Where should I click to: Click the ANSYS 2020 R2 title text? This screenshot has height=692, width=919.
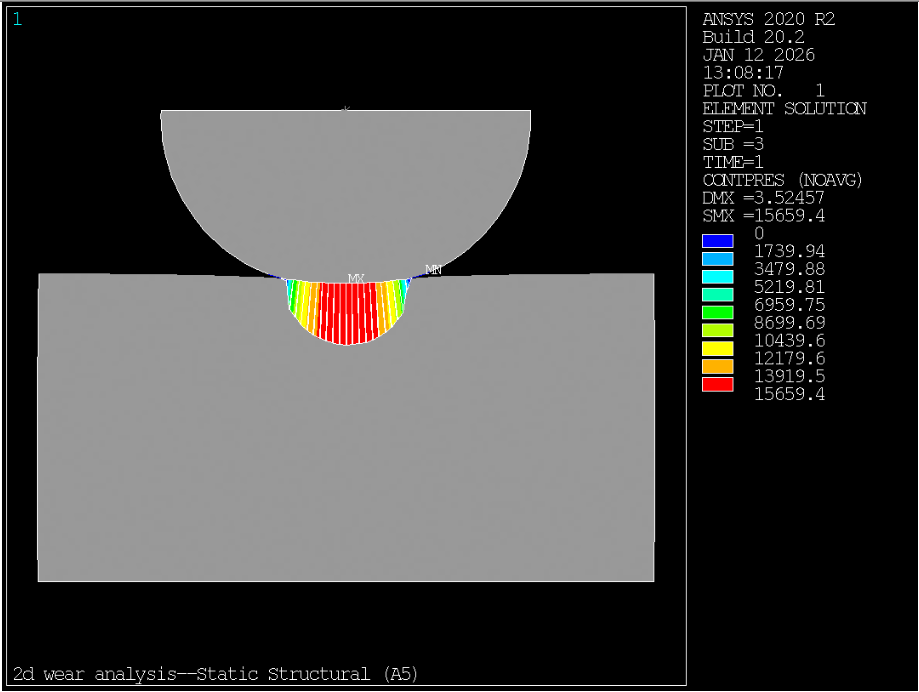768,19
